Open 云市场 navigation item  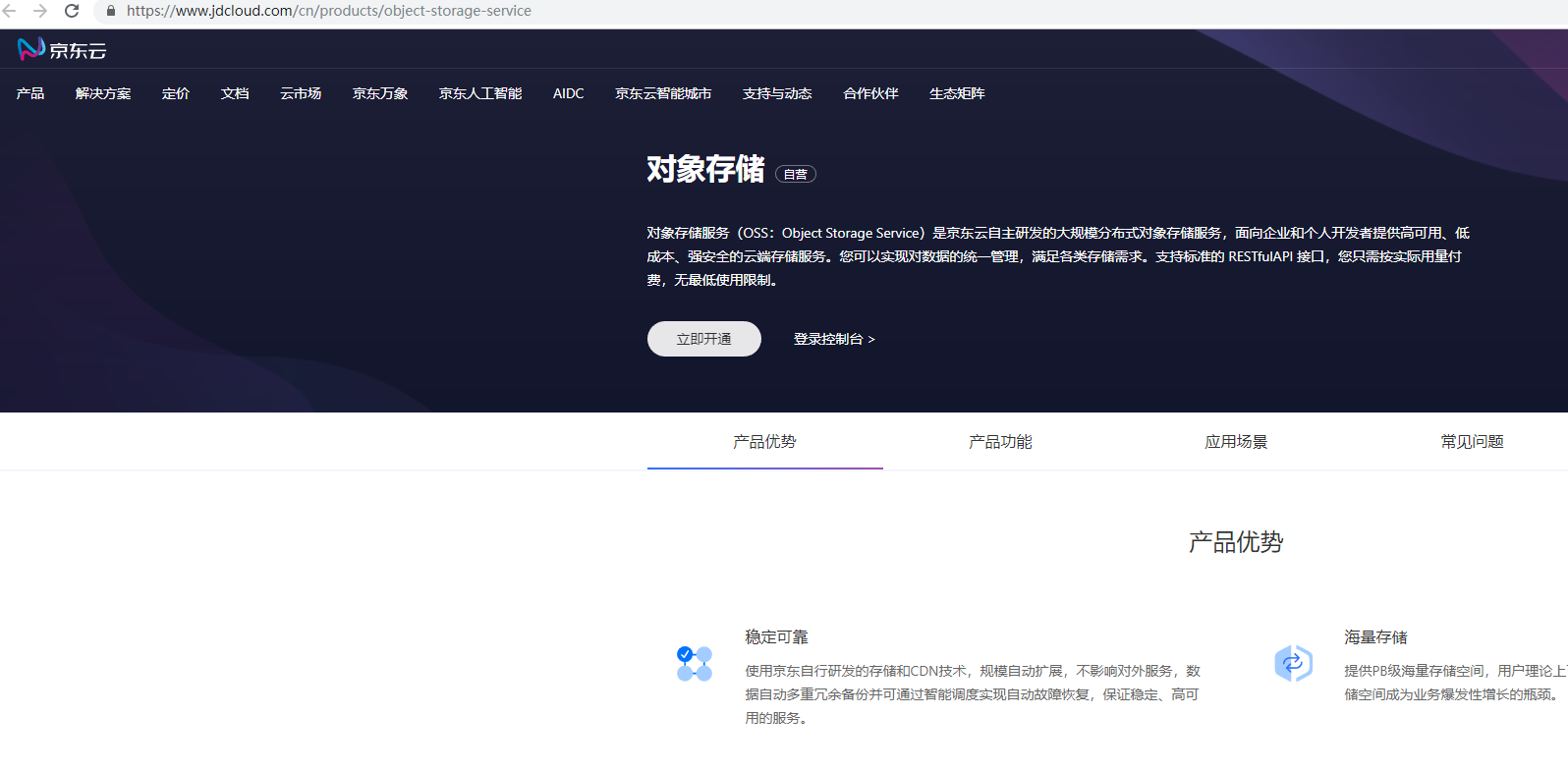tap(301, 93)
